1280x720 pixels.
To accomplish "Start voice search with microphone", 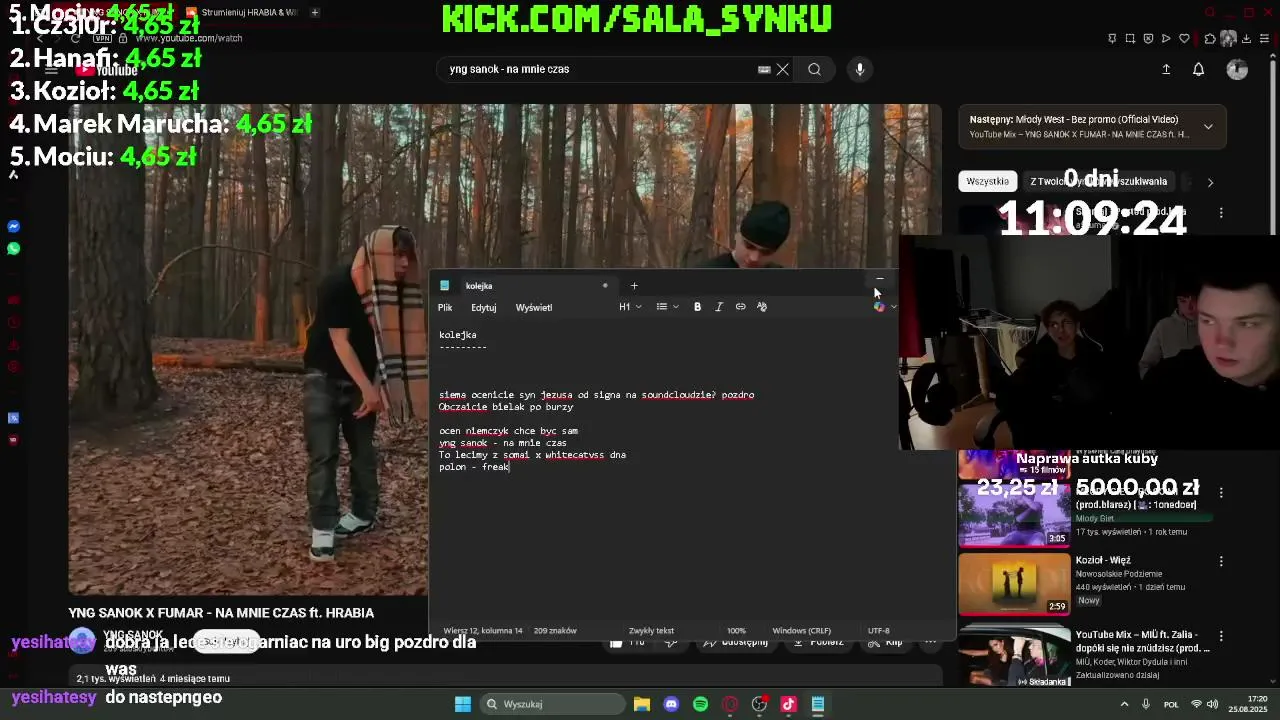I will (859, 69).
